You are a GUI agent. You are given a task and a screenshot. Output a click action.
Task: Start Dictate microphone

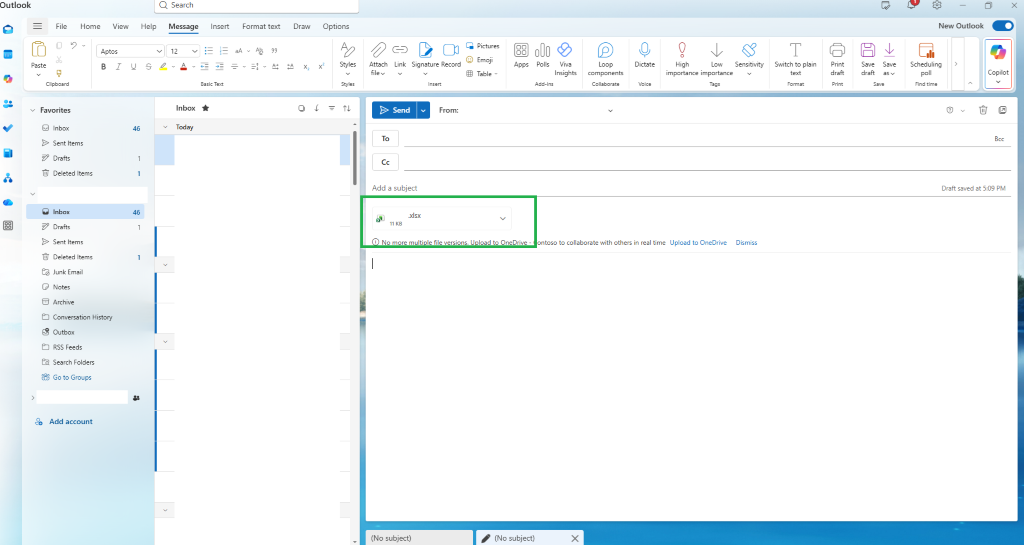645,55
